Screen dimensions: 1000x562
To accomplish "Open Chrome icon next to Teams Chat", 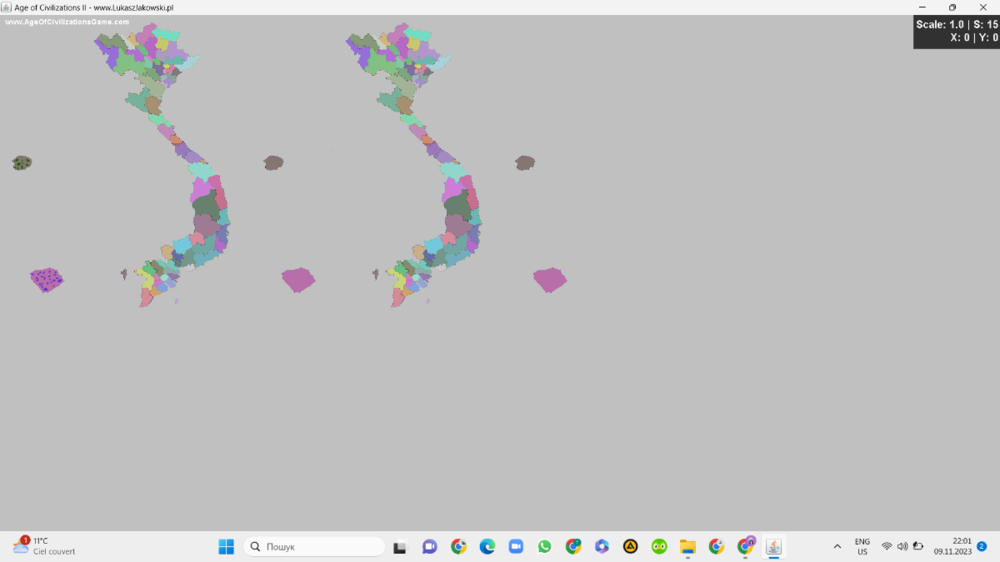I will [x=459, y=547].
